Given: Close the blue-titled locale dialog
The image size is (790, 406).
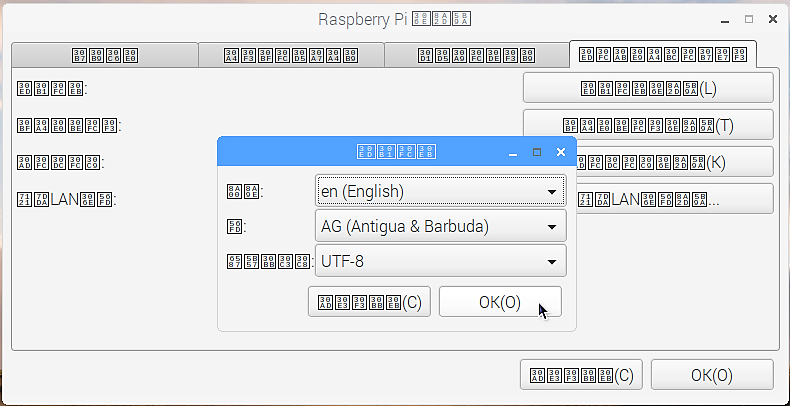Looking at the screenshot, I should pyautogui.click(x=561, y=152).
